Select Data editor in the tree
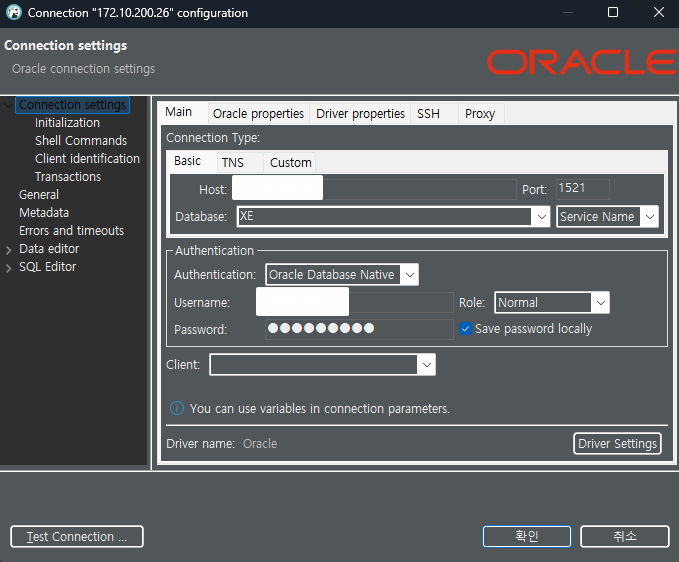Screen dimensions: 679x562 (49, 249)
